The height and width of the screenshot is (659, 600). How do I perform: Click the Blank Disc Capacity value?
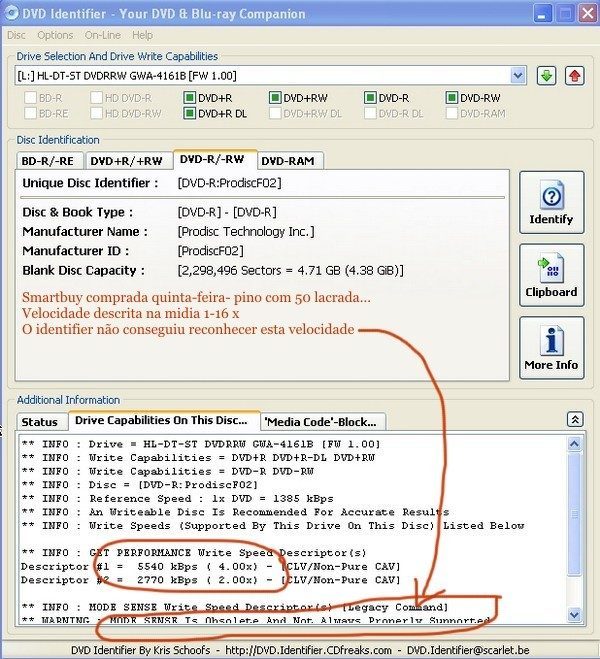290,270
